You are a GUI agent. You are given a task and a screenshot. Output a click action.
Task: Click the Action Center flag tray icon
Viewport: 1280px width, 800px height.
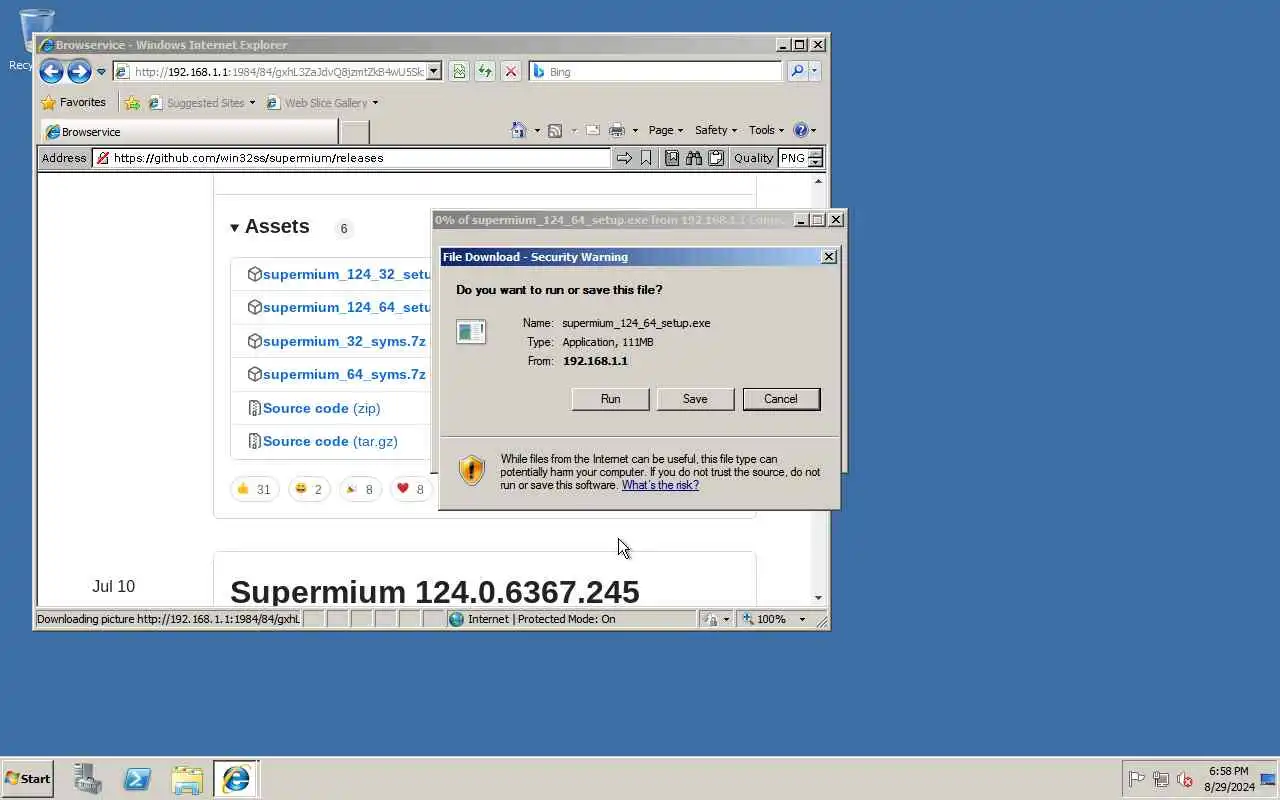[x=1136, y=779]
